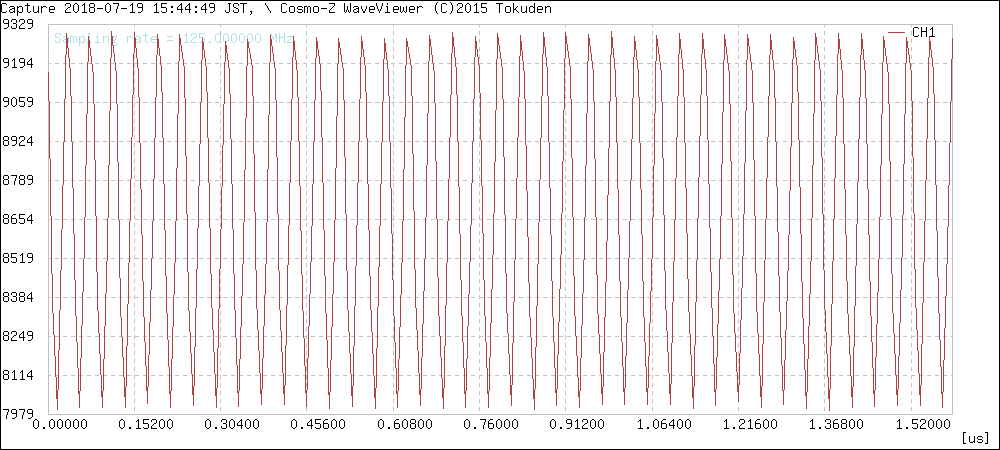Click the 0.00000 x-axis tick label

60,425
